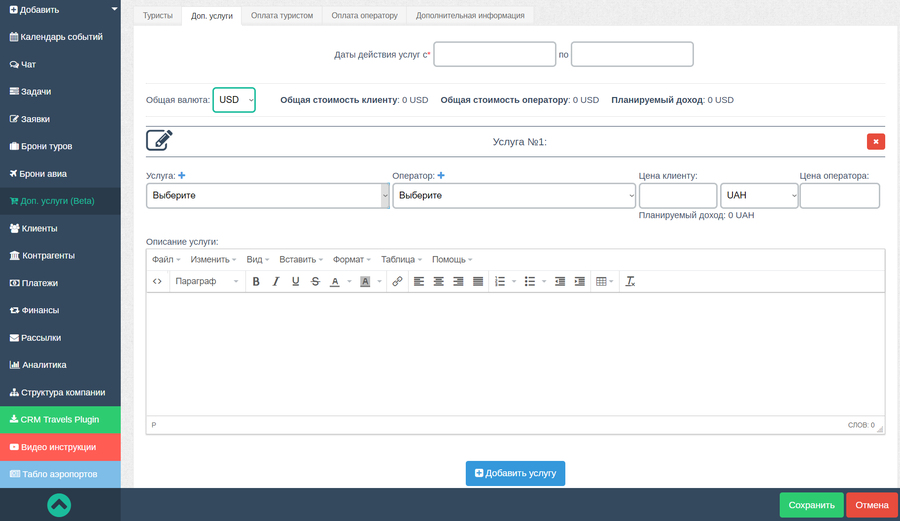Apply italic formatting in the editor
The width and height of the screenshot is (900, 521).
coord(276,282)
